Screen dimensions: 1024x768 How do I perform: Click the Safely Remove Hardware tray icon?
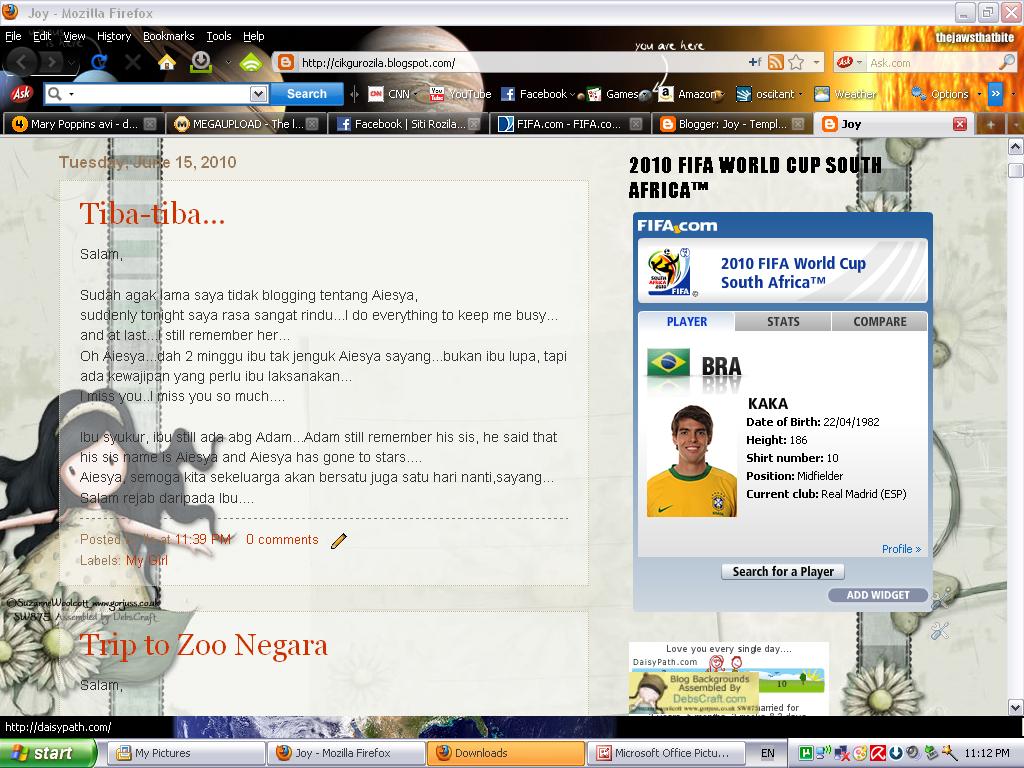tap(931, 753)
